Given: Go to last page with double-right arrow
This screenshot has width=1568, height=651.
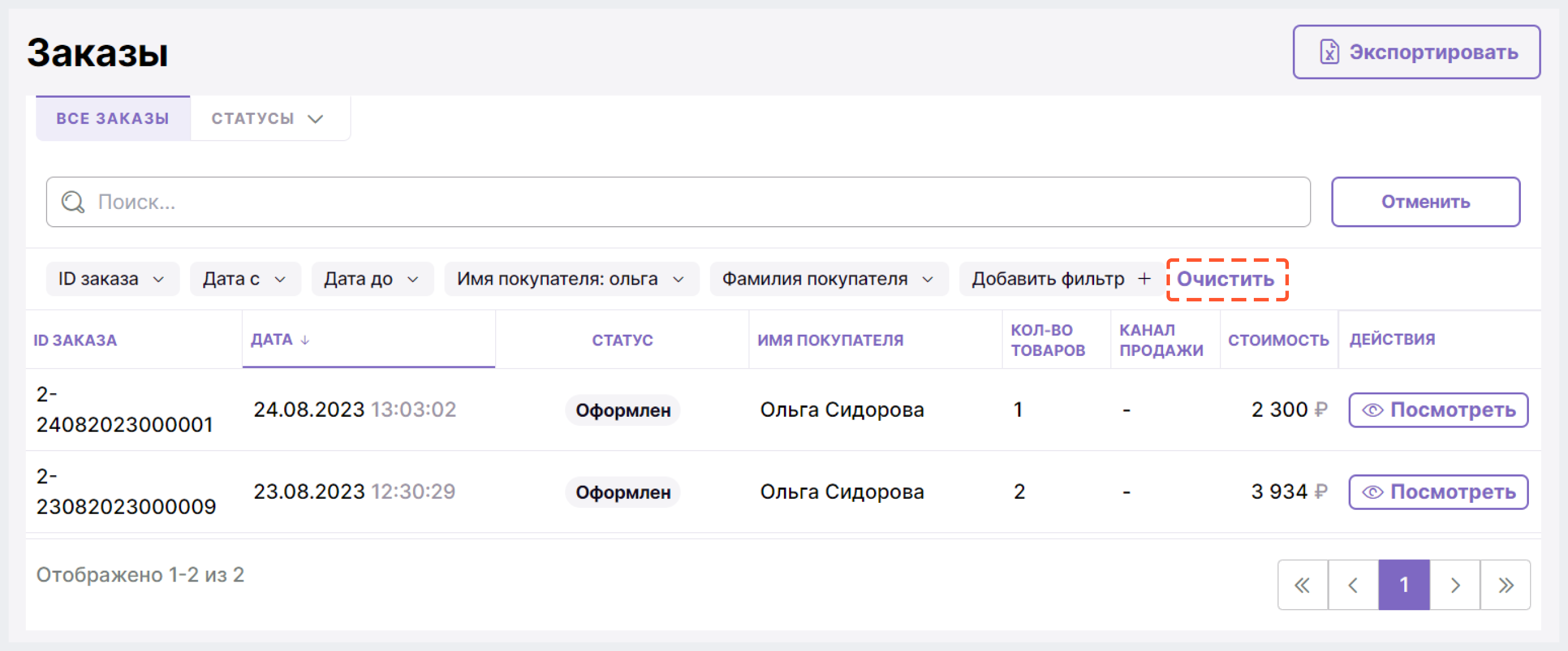Looking at the screenshot, I should coord(1505,586).
